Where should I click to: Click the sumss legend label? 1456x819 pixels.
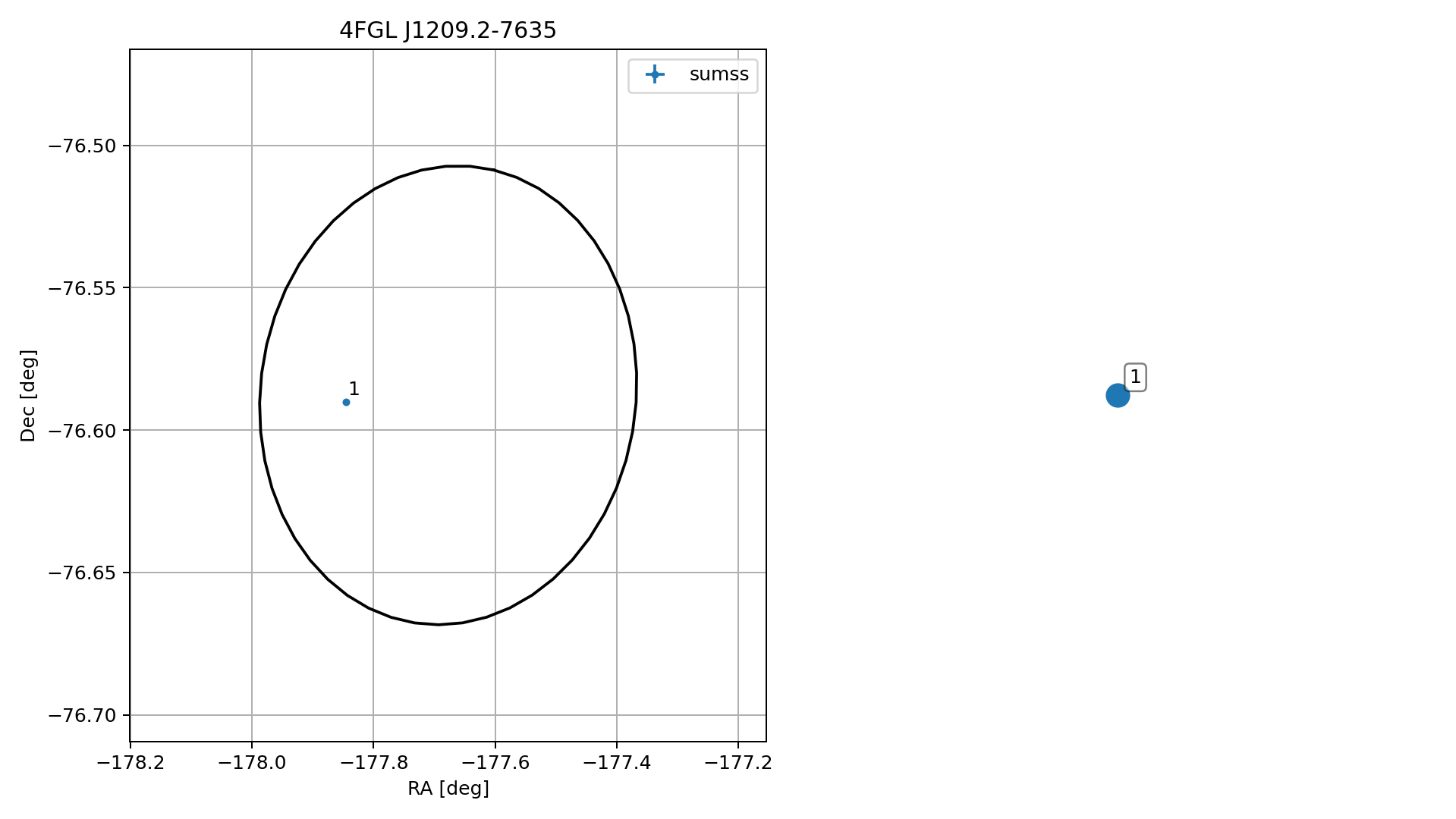pyautogui.click(x=719, y=74)
